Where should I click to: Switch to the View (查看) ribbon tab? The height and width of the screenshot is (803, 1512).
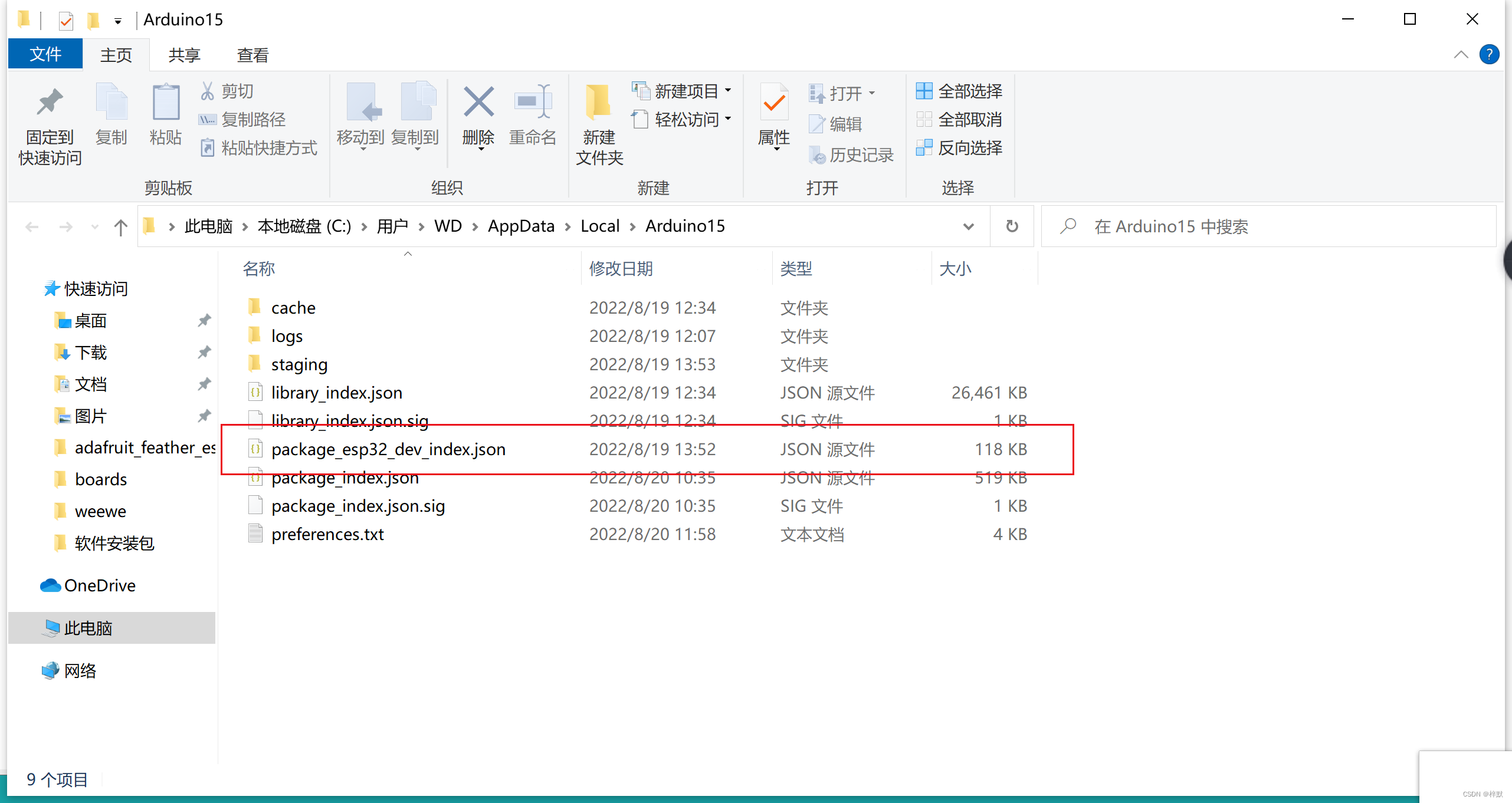(252, 55)
